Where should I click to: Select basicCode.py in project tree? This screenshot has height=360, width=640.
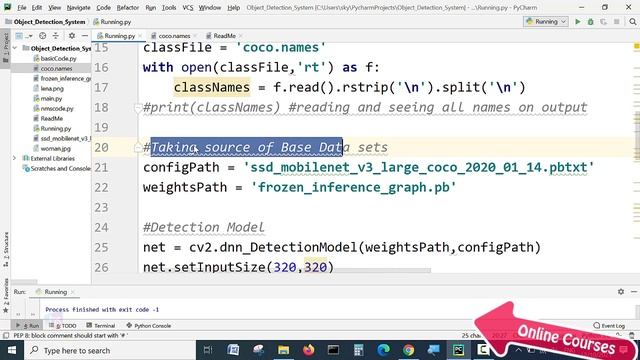[58, 58]
